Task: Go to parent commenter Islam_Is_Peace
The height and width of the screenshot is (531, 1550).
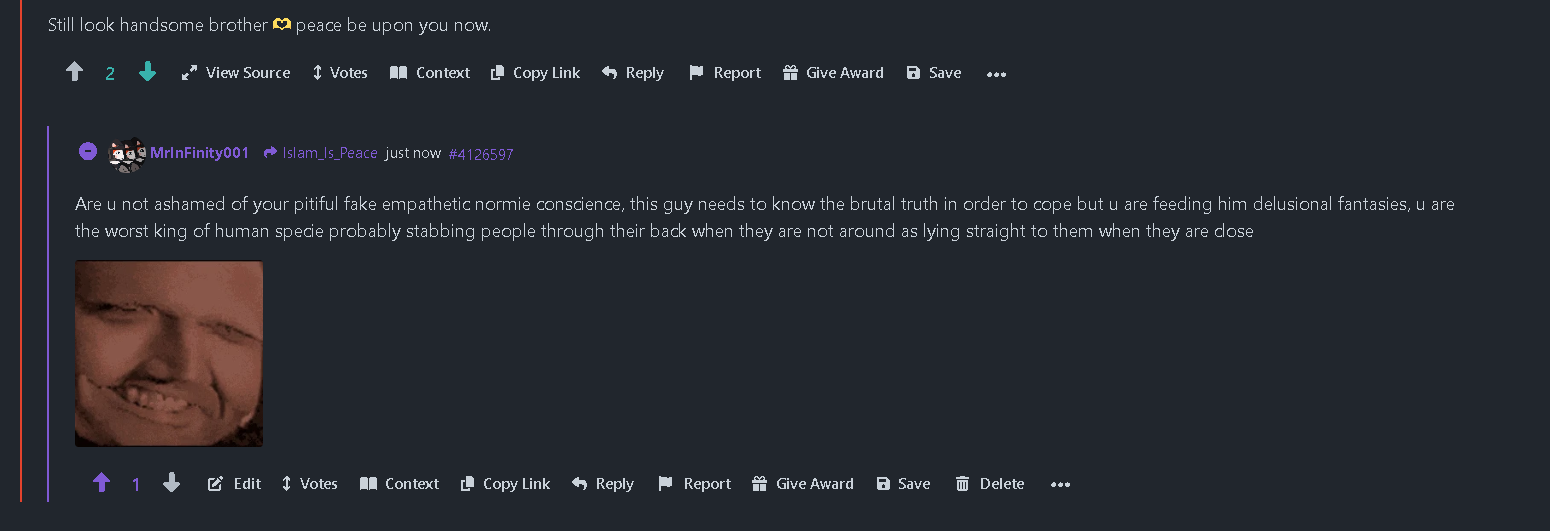Action: pyautogui.click(x=329, y=153)
